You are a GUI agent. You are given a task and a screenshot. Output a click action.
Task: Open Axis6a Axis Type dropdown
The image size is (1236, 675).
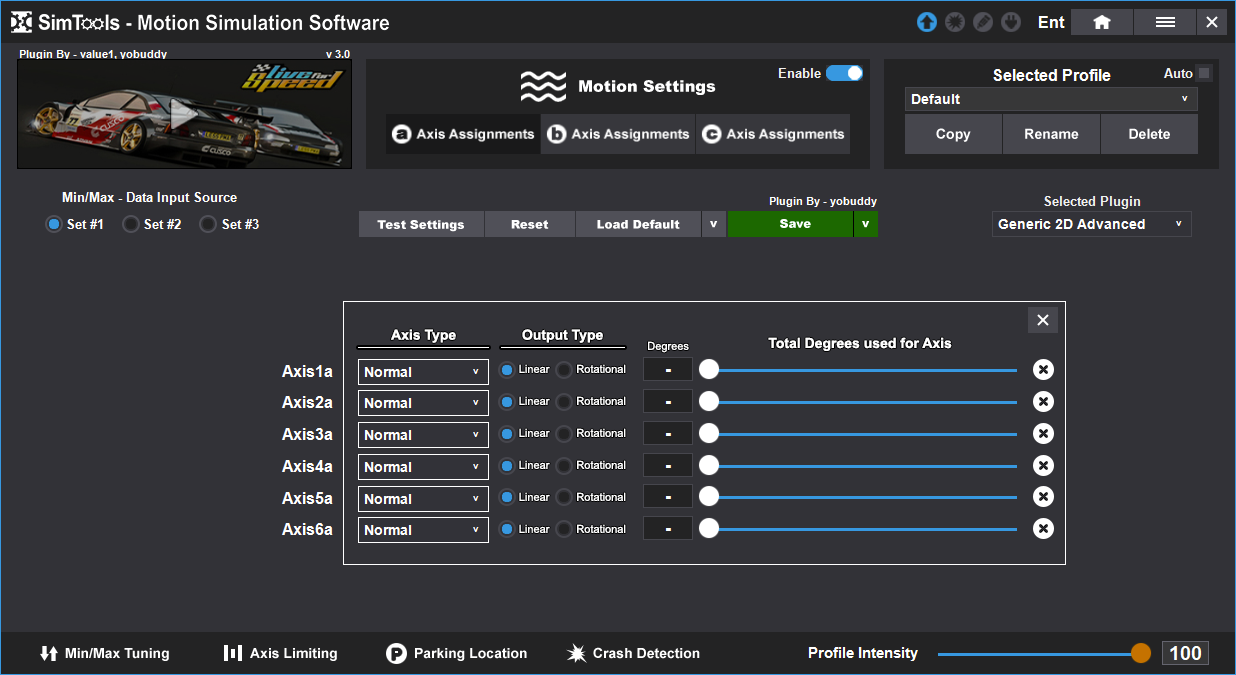[423, 530]
